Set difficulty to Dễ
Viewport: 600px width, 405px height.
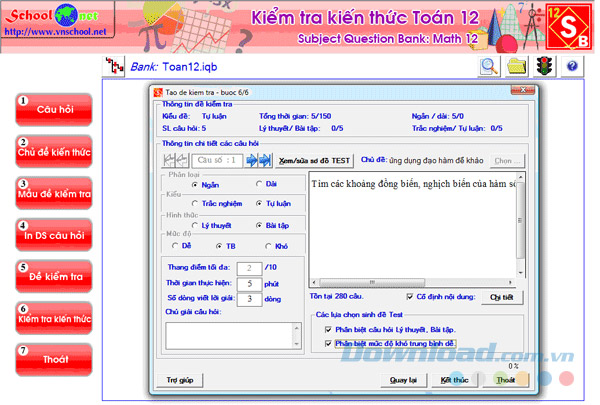coord(175,246)
